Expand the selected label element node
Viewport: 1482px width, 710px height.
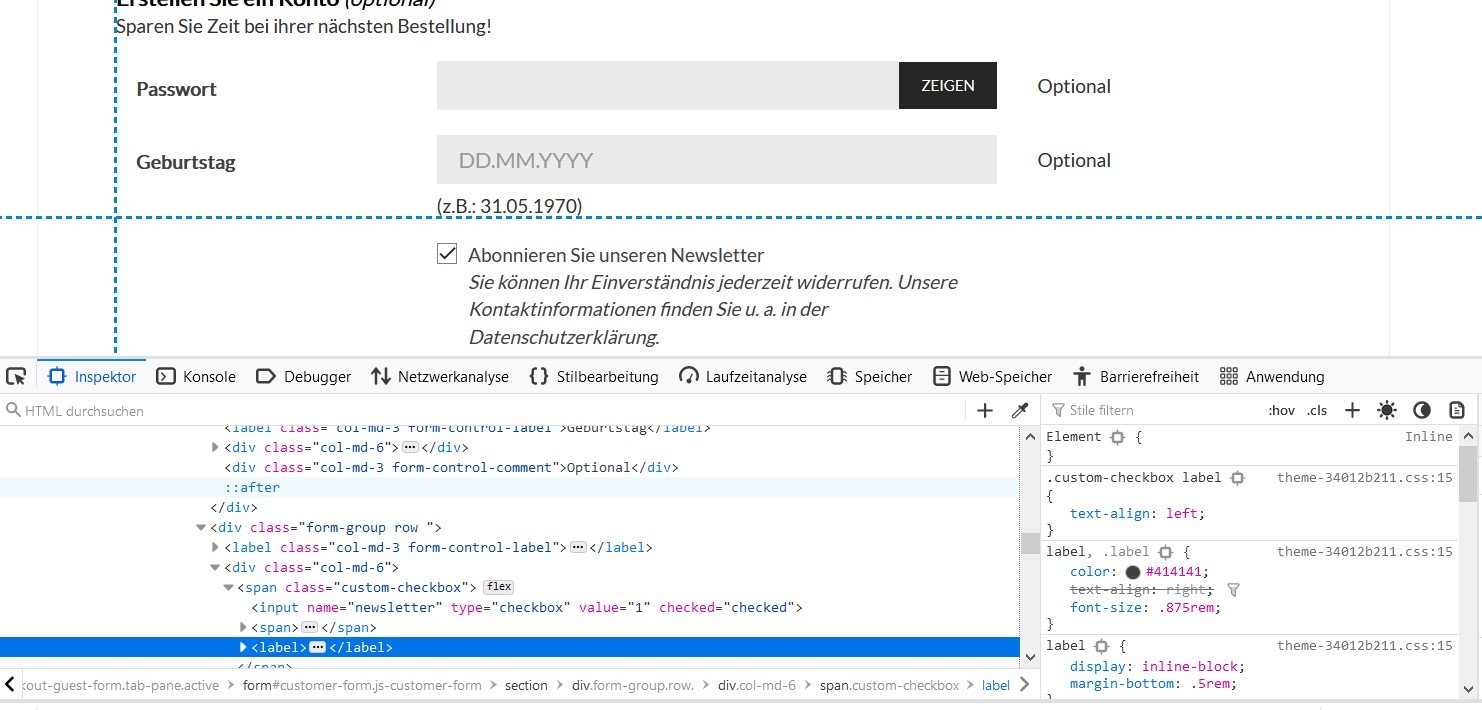point(243,647)
